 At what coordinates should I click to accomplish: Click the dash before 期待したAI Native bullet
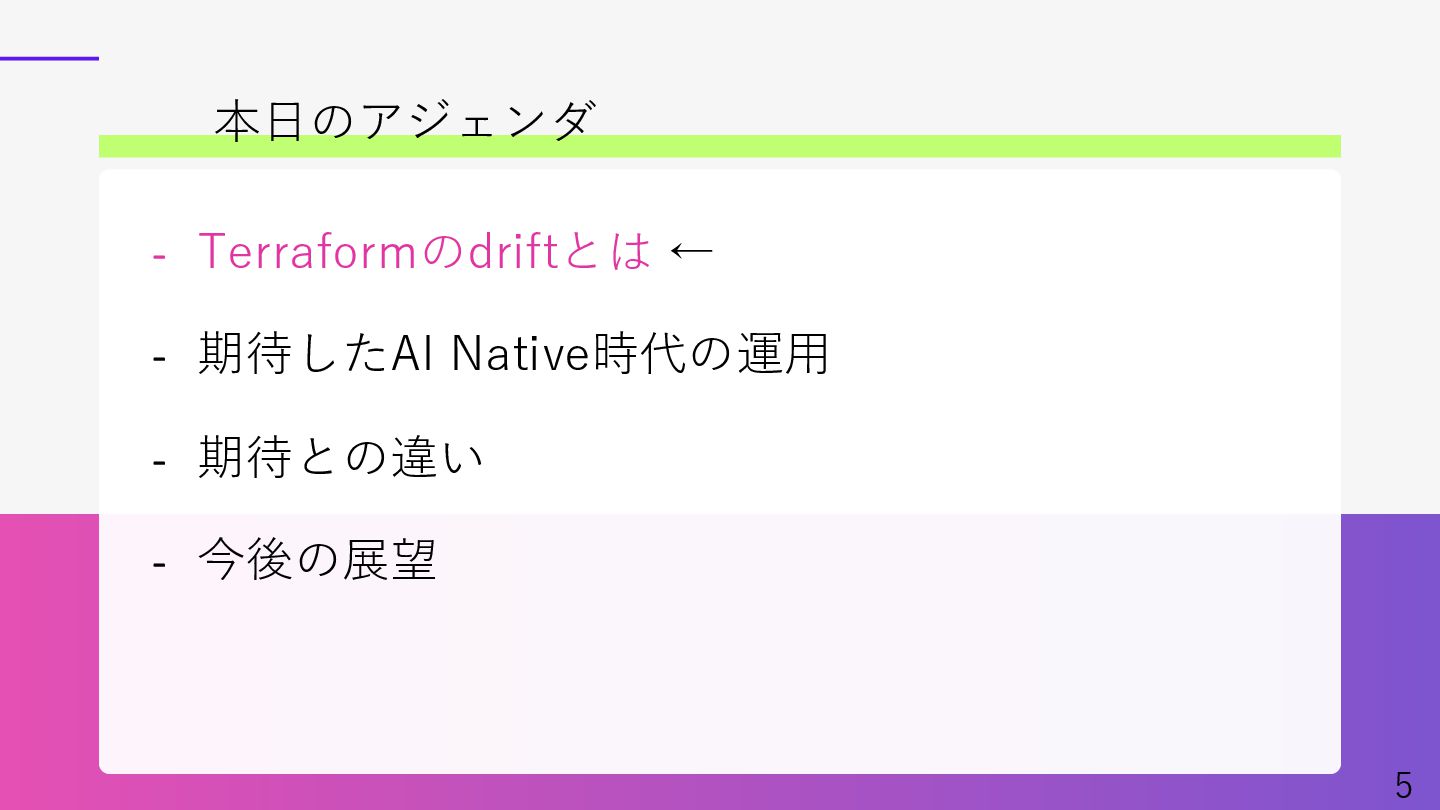pyautogui.click(x=158, y=358)
